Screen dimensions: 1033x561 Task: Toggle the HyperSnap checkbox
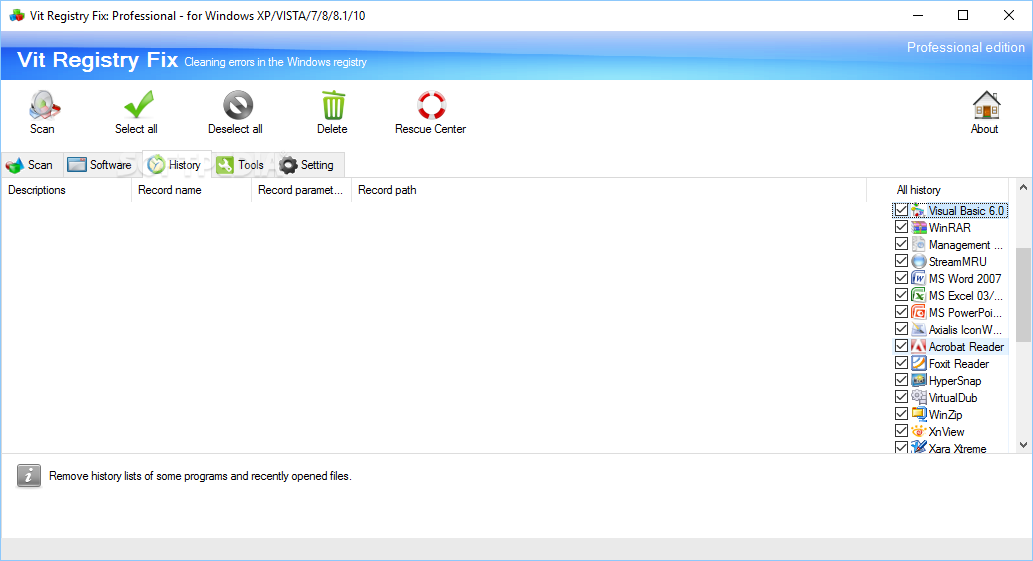coord(901,380)
